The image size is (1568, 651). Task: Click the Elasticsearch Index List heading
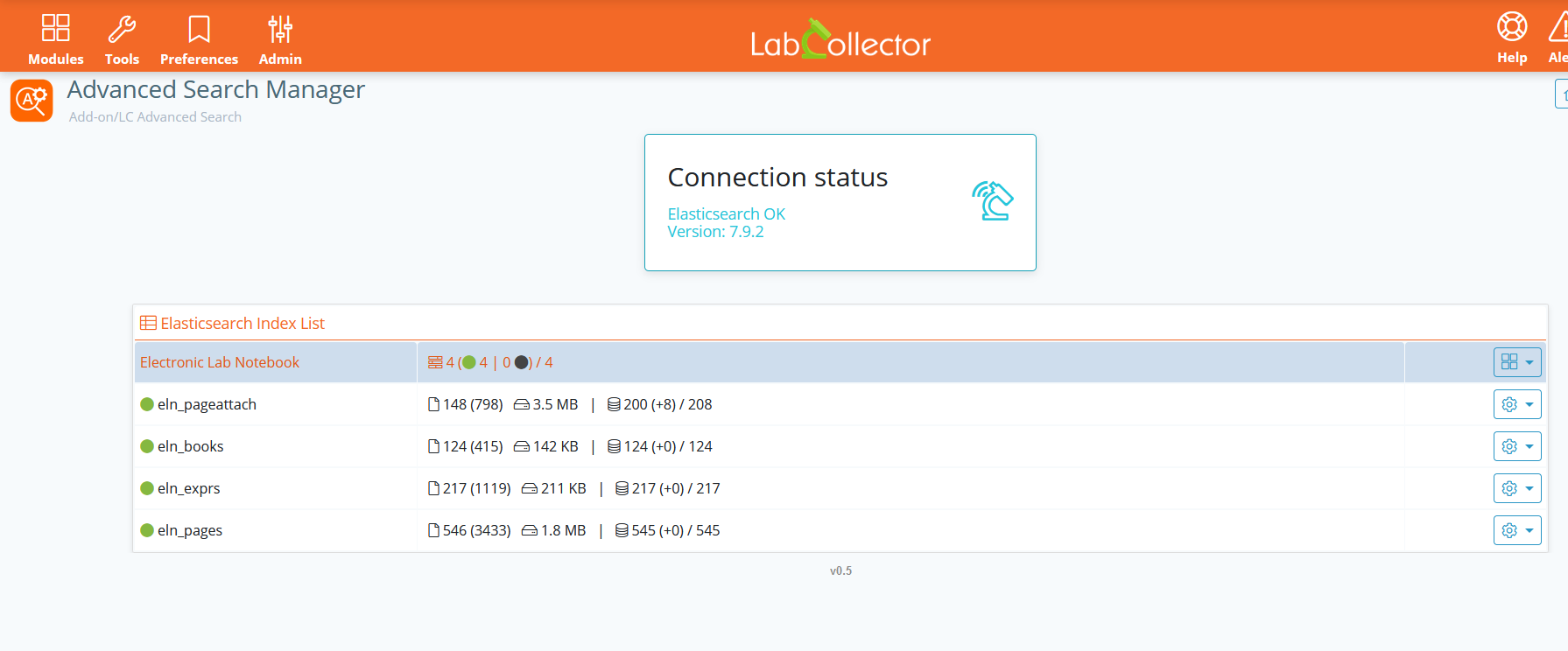(x=243, y=323)
